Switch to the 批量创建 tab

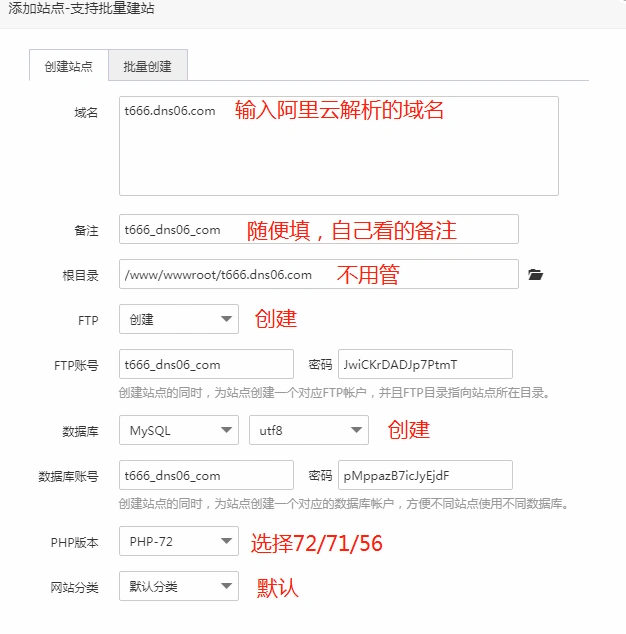148,66
